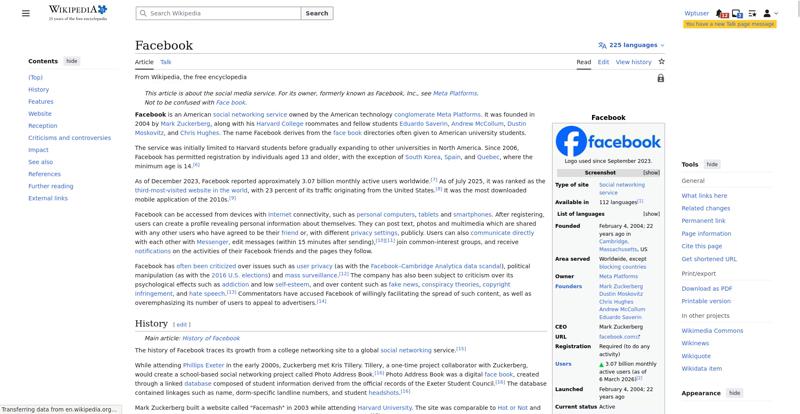The height and width of the screenshot is (414, 800).
Task: Click the Facebook logo image in infobox
Action: [608, 141]
